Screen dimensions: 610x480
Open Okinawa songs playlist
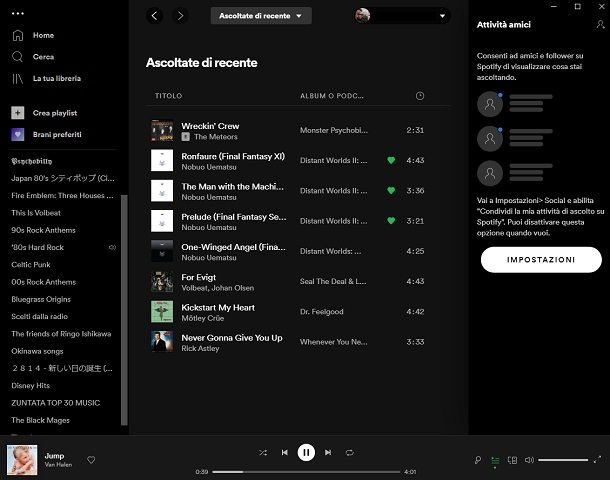(x=37, y=351)
